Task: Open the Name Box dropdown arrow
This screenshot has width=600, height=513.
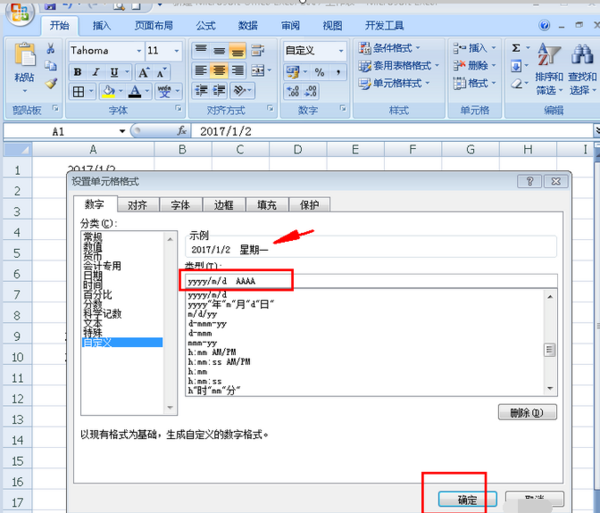Action: click(122, 131)
